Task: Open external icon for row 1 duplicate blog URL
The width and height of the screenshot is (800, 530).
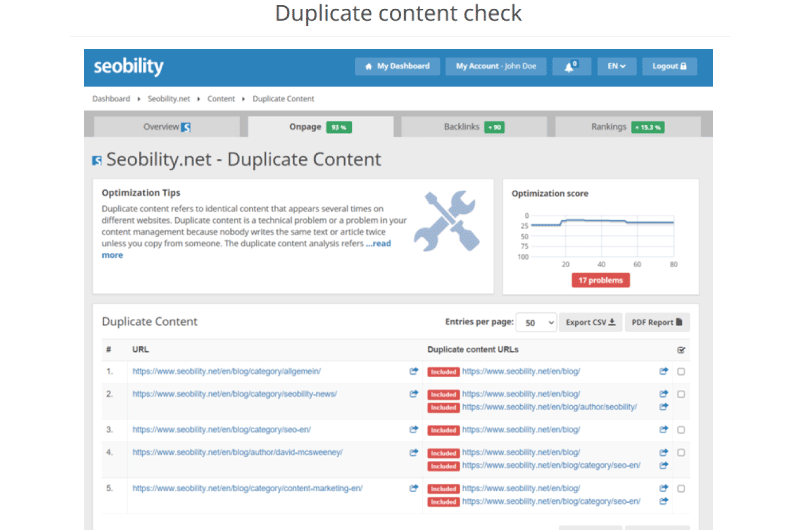Action: click(663, 371)
